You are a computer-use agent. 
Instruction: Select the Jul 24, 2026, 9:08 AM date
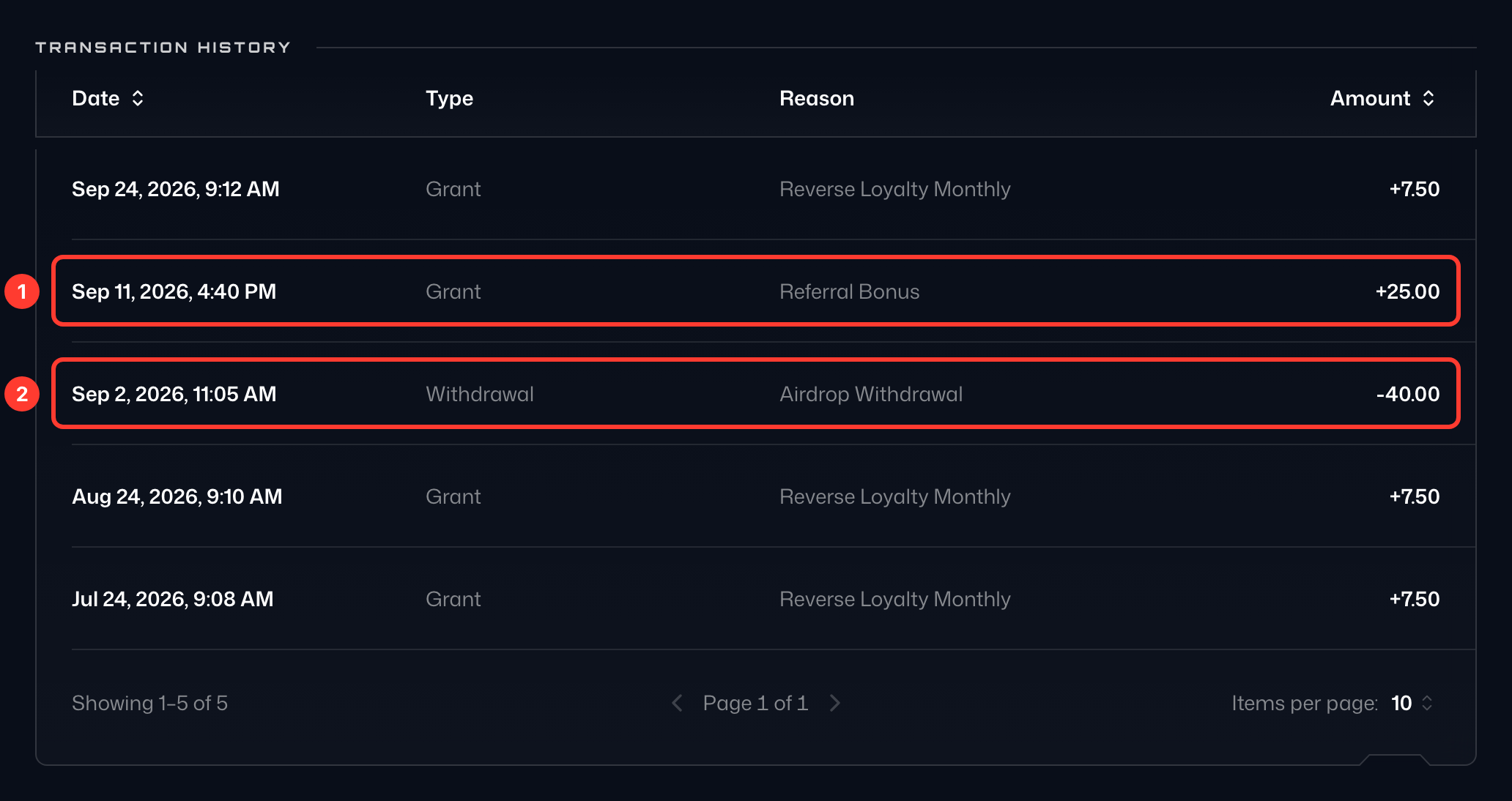tap(172, 599)
